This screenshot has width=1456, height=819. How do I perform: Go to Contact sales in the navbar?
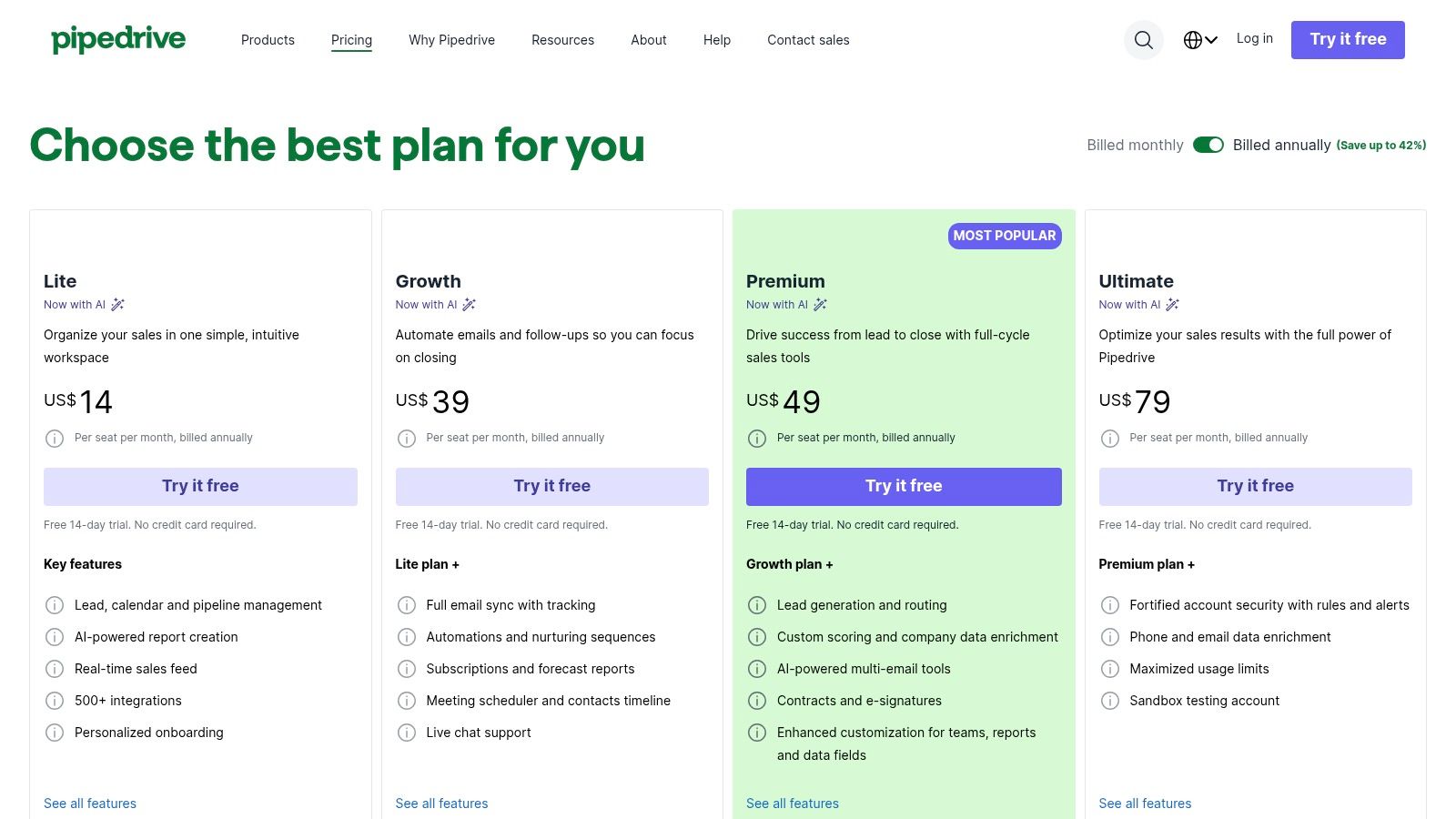pyautogui.click(x=808, y=40)
